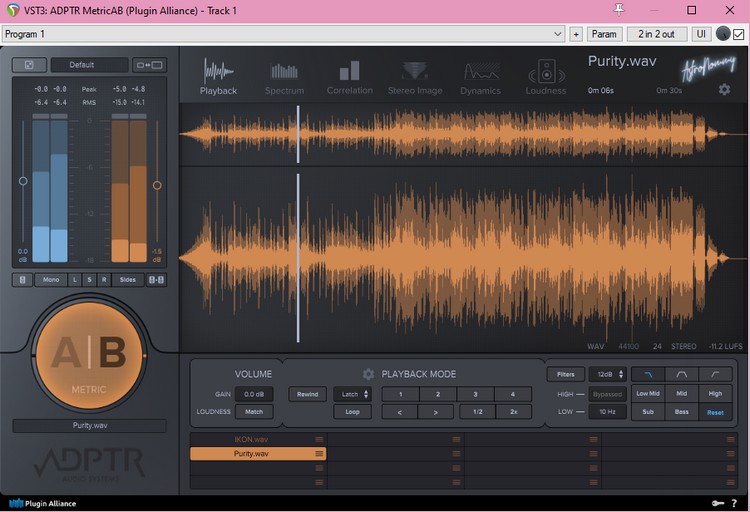Image resolution: width=750 pixels, height=512 pixels.
Task: Open the menu icon for Purity.wav slot
Action: (x=319, y=454)
